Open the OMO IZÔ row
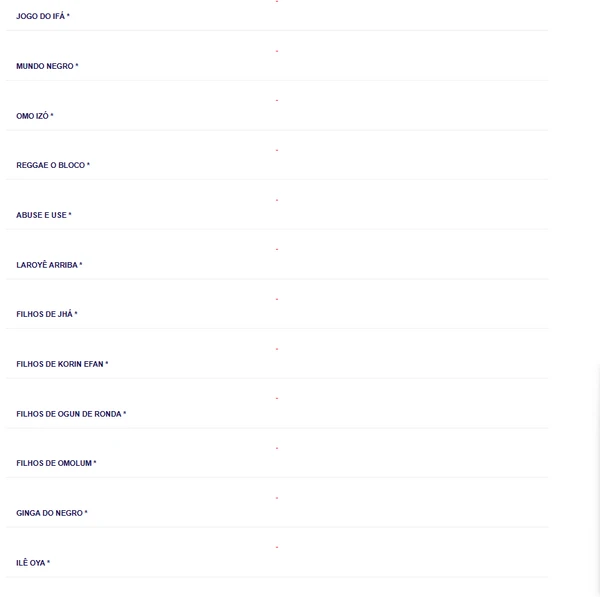This screenshot has width=600, height=597. [x=35, y=116]
